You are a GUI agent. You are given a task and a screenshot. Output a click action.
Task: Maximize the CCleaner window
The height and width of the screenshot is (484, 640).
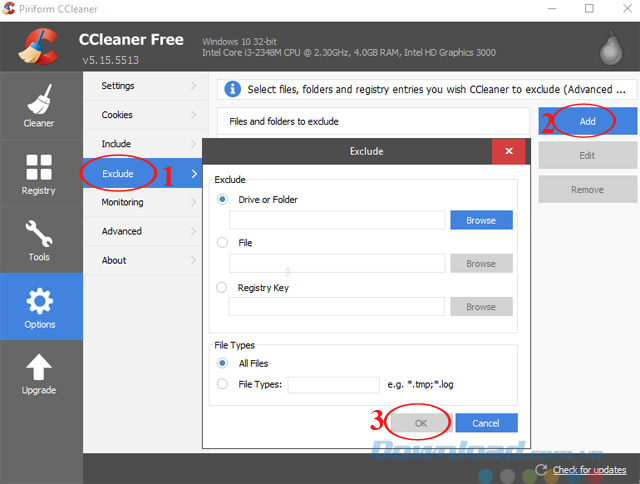[x=589, y=9]
